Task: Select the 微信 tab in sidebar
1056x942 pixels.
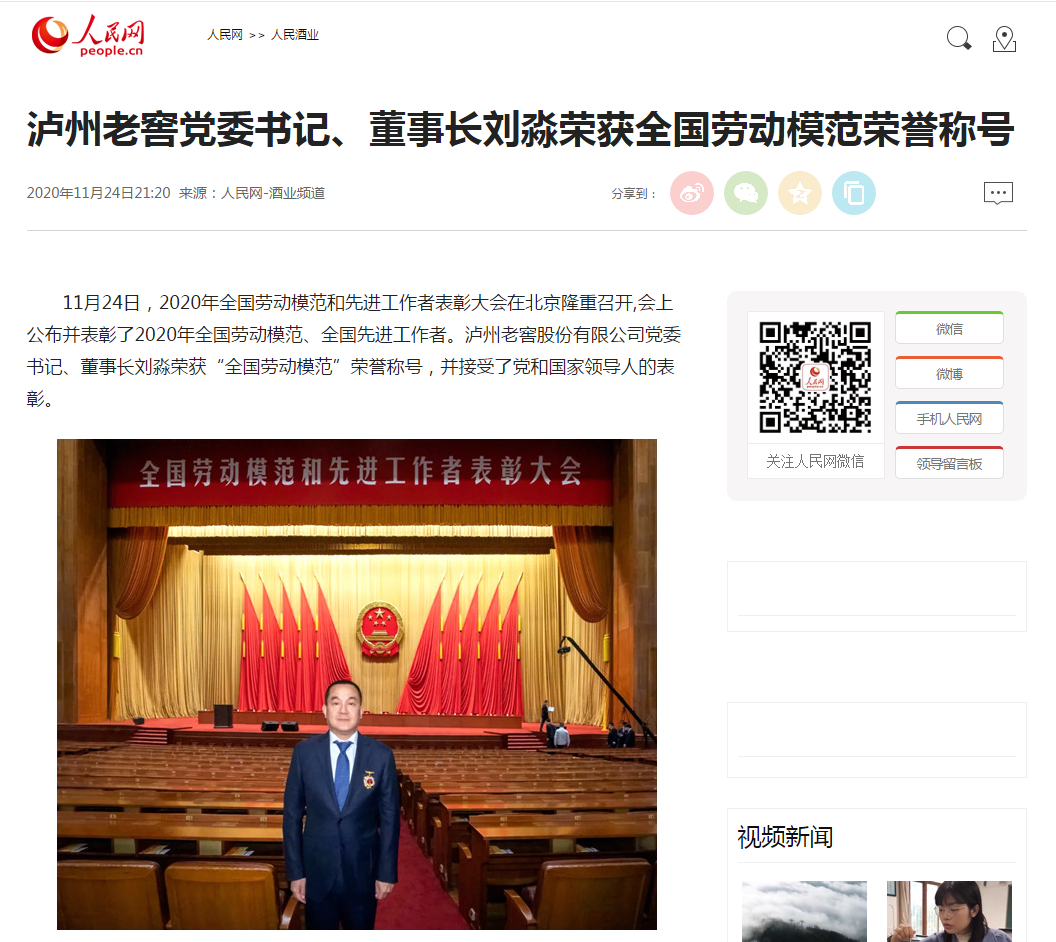Action: coord(949,328)
